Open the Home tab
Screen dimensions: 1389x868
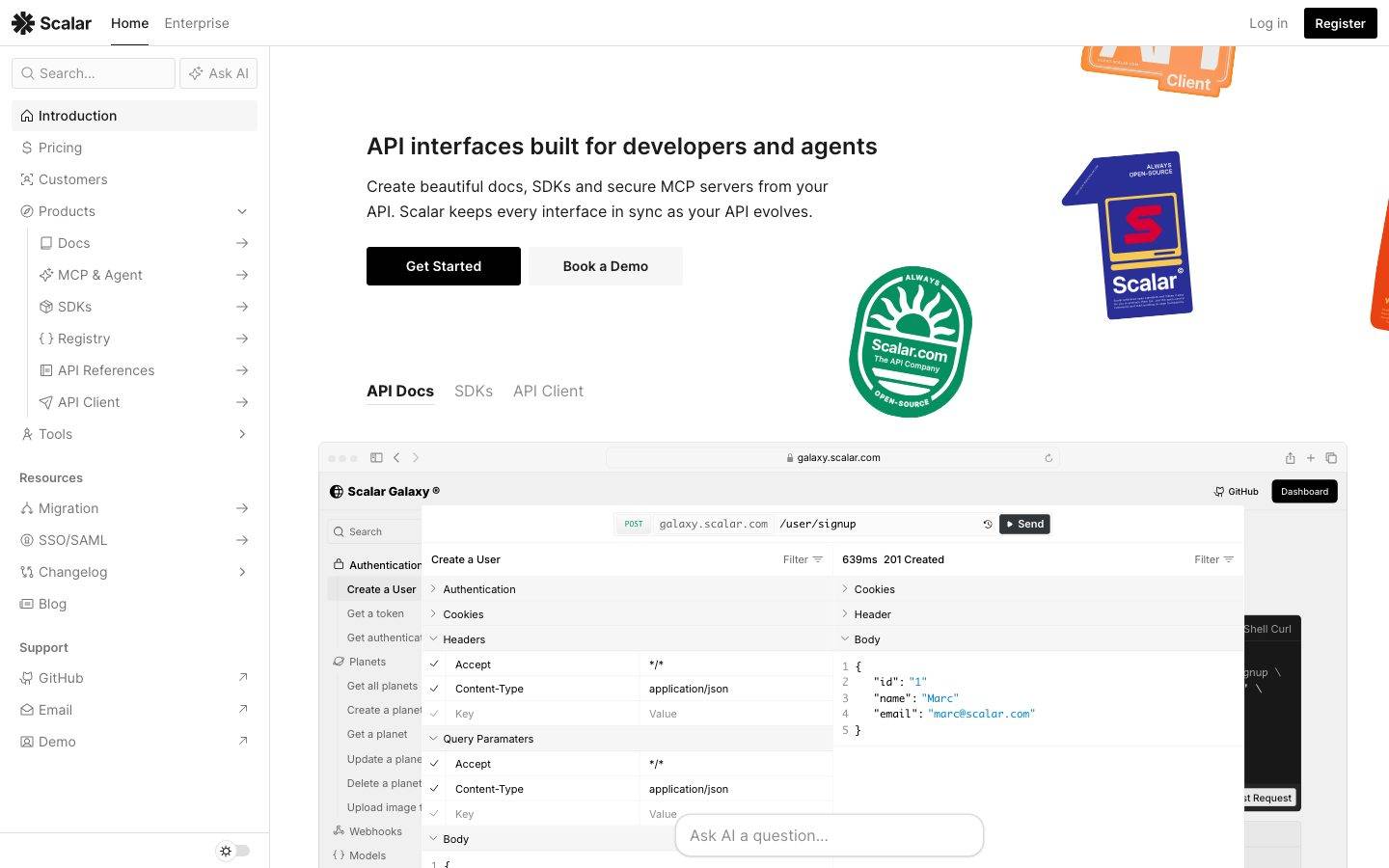pyautogui.click(x=129, y=23)
